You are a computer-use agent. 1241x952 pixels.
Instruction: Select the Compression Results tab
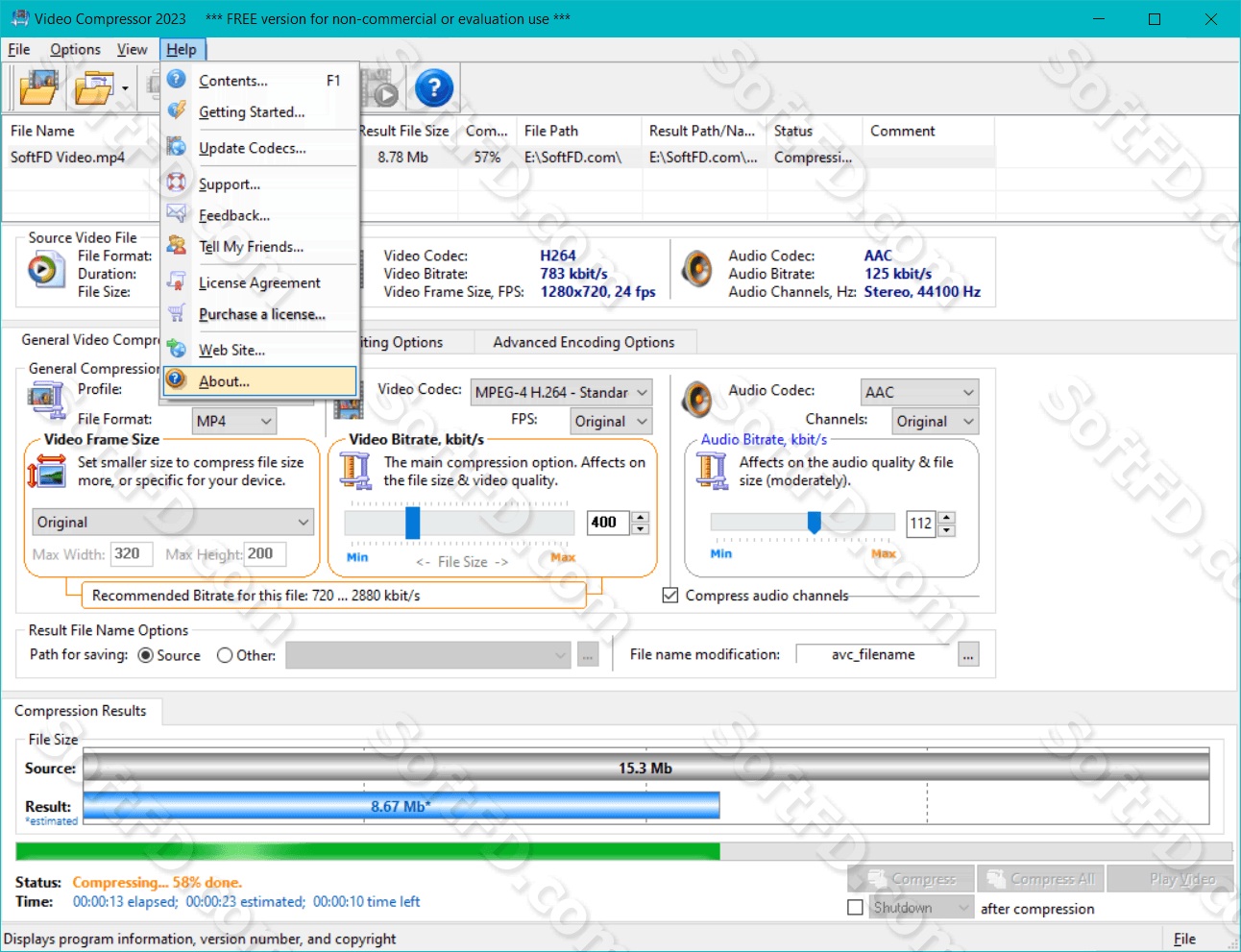81,711
